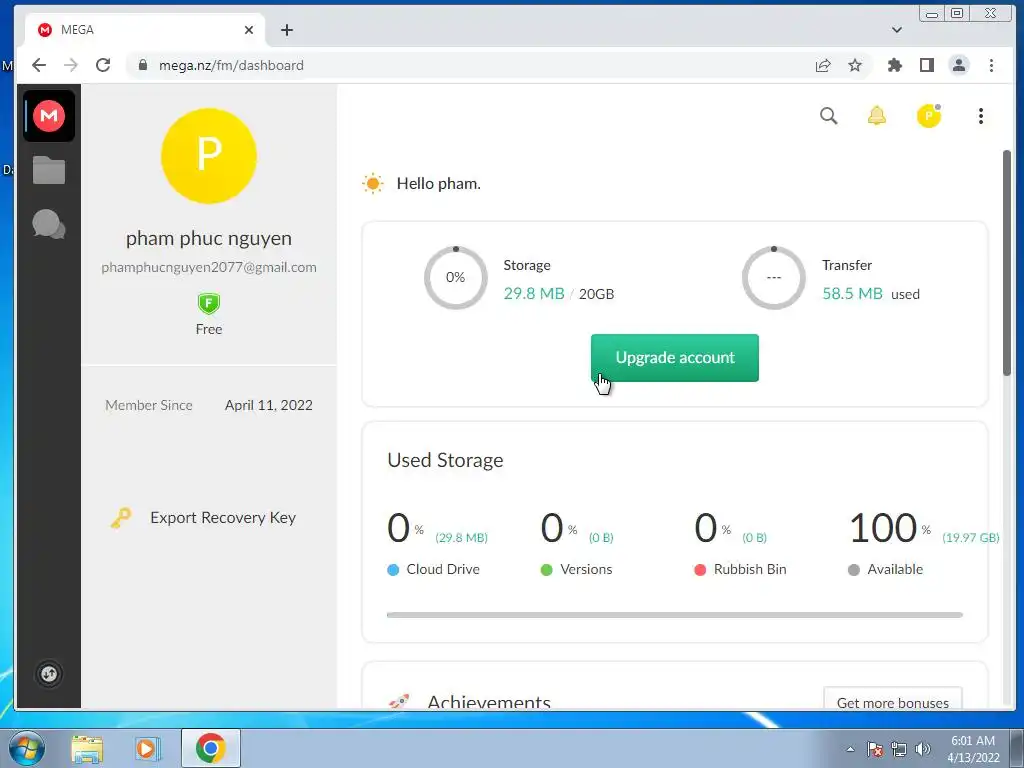
Task: Click the large yellow P profile avatar
Action: coord(209,156)
